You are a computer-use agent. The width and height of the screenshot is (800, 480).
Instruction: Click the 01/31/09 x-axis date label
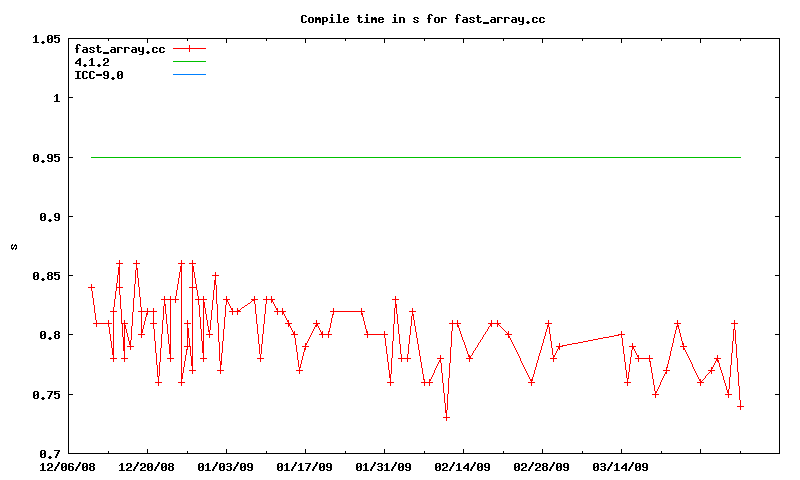point(383,467)
